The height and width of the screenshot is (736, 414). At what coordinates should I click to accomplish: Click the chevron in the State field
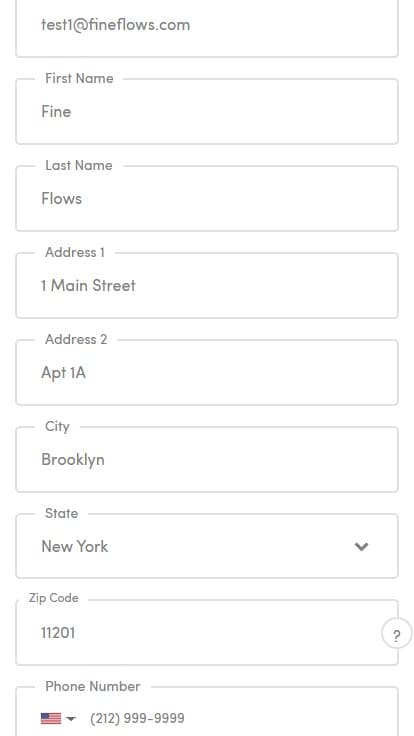[361, 546]
